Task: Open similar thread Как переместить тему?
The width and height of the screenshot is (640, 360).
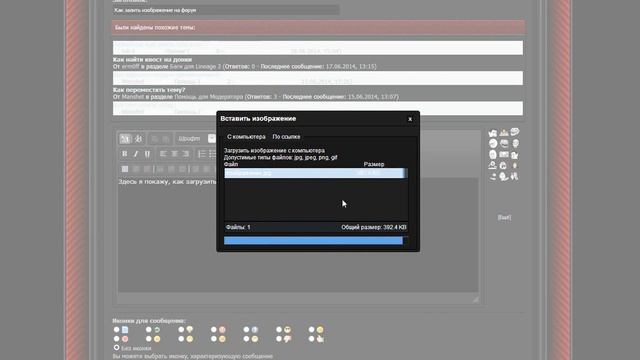Action: click(x=149, y=90)
